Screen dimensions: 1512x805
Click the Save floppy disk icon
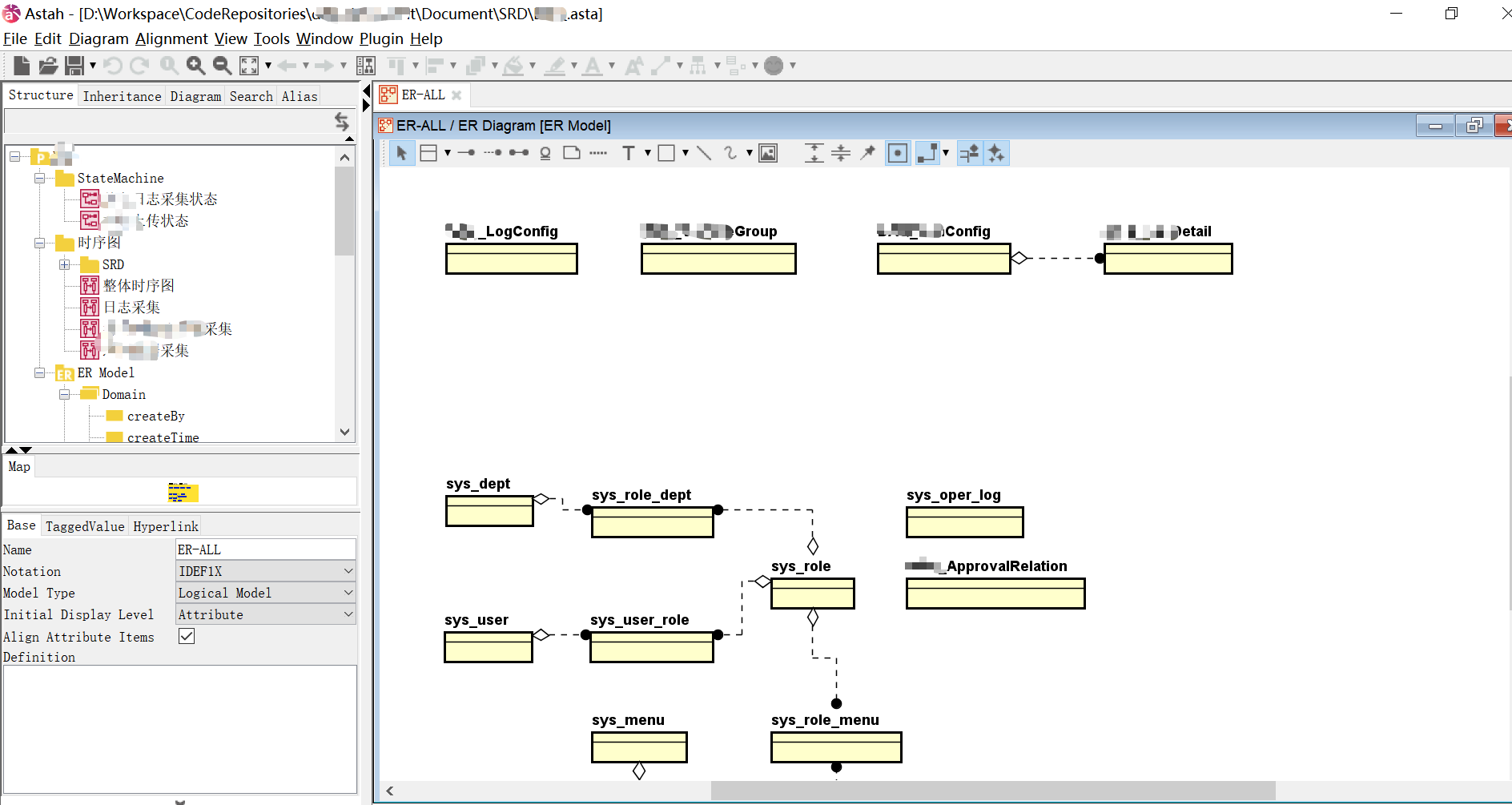[x=74, y=66]
